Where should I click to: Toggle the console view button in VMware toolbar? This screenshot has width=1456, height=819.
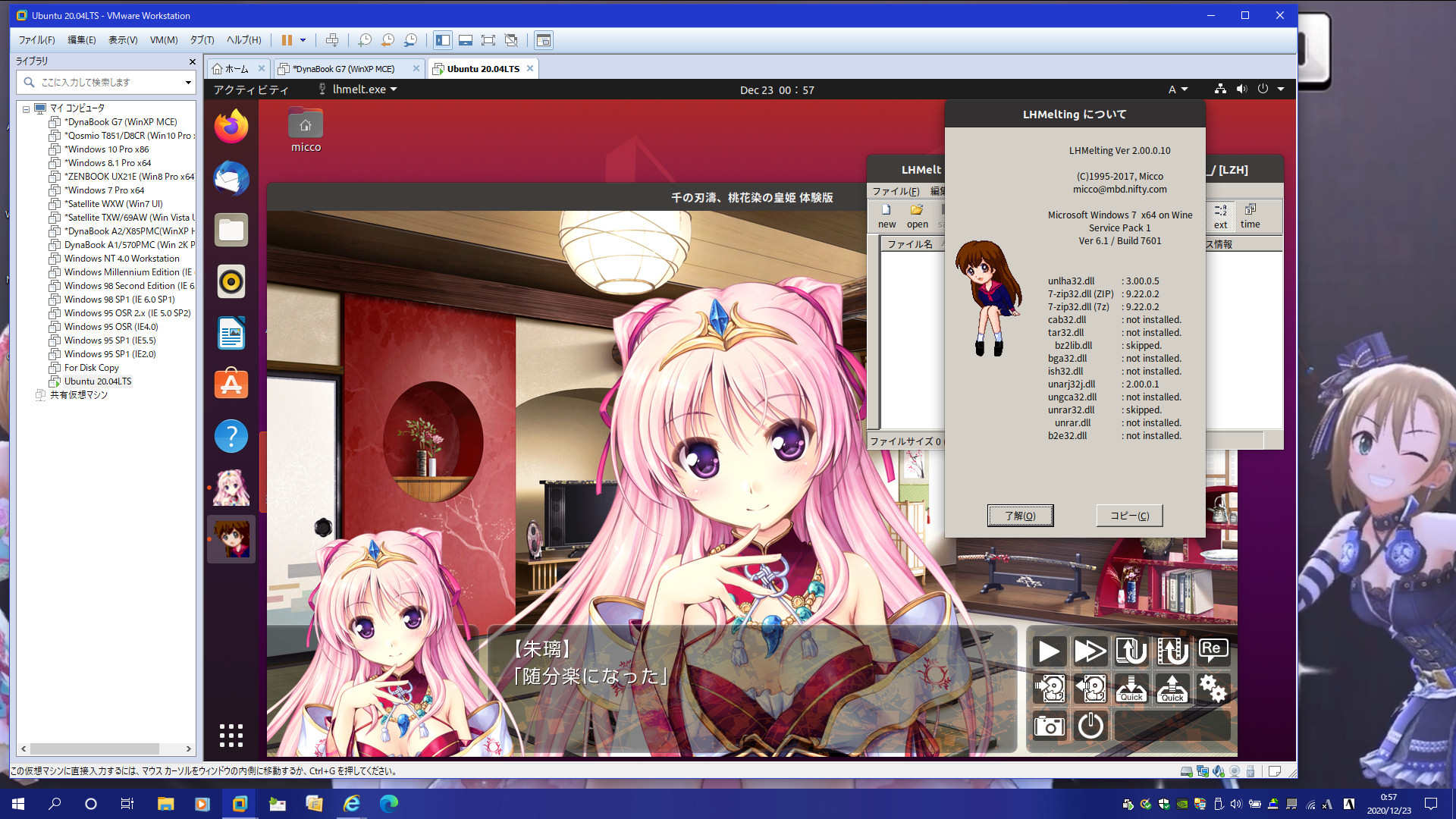point(544,40)
